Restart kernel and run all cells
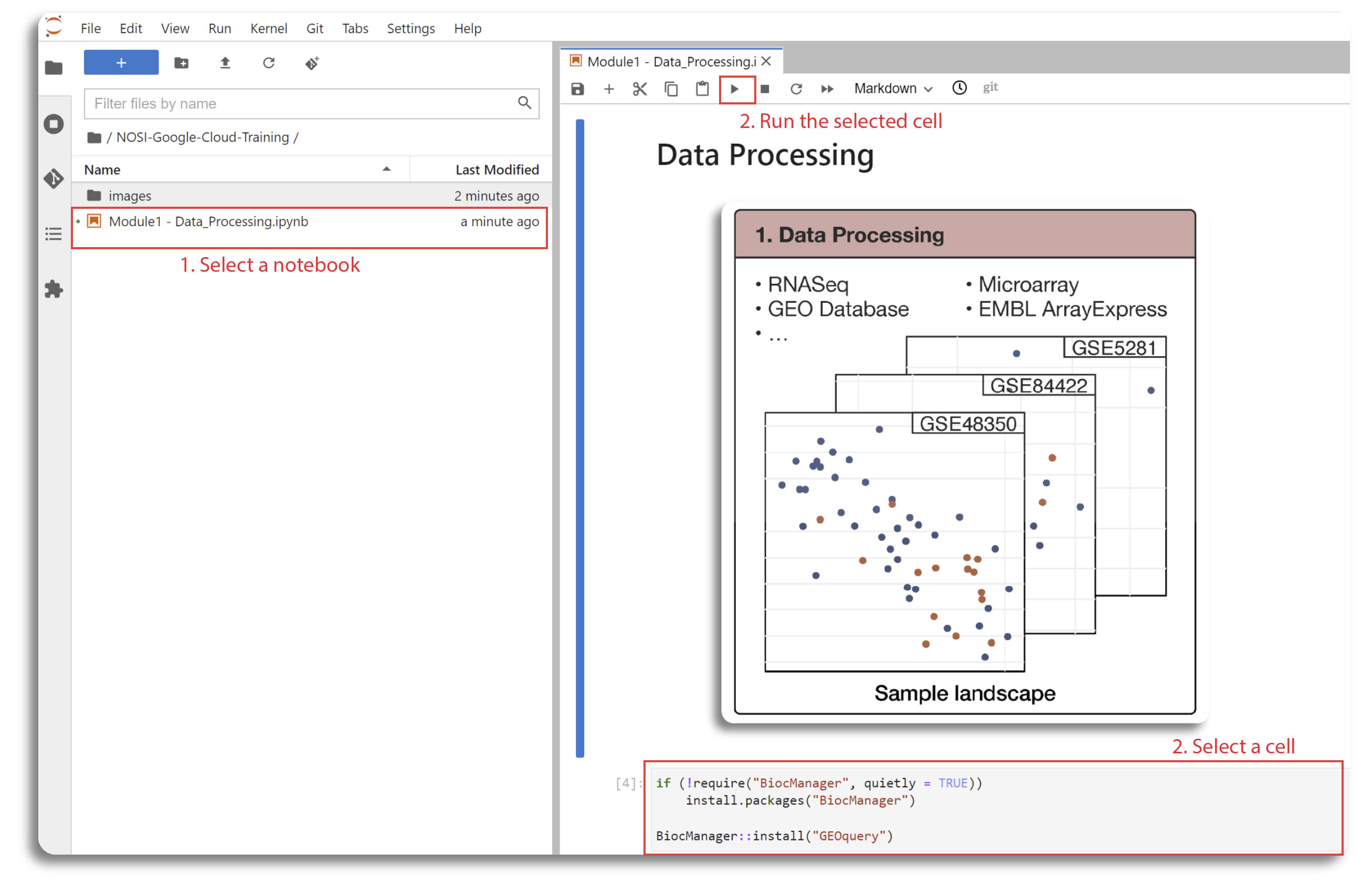Image resolution: width=1372 pixels, height=884 pixels. (x=827, y=89)
